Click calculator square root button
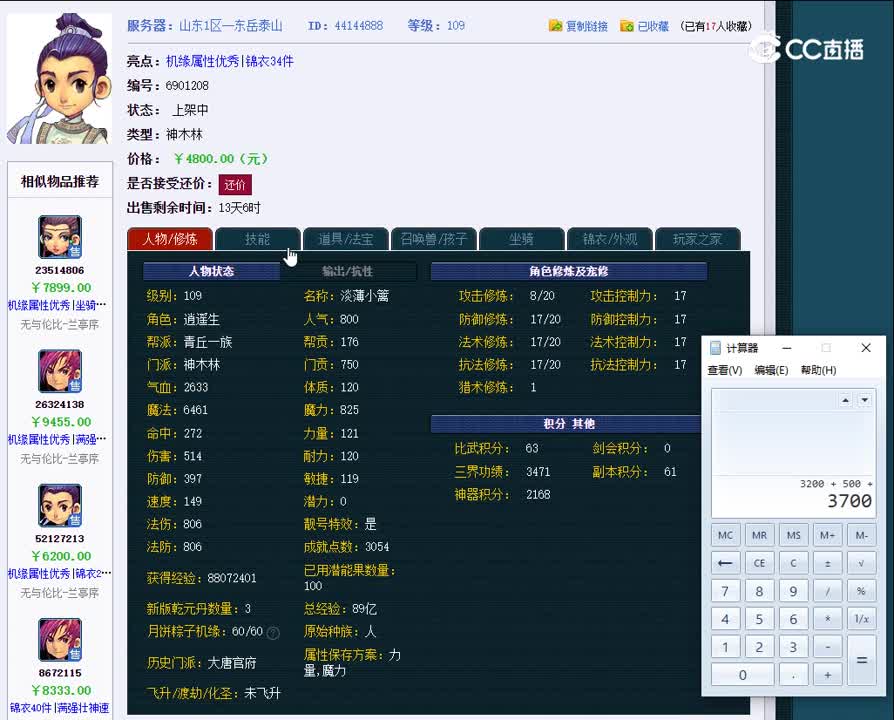The image size is (894, 720). 862,563
